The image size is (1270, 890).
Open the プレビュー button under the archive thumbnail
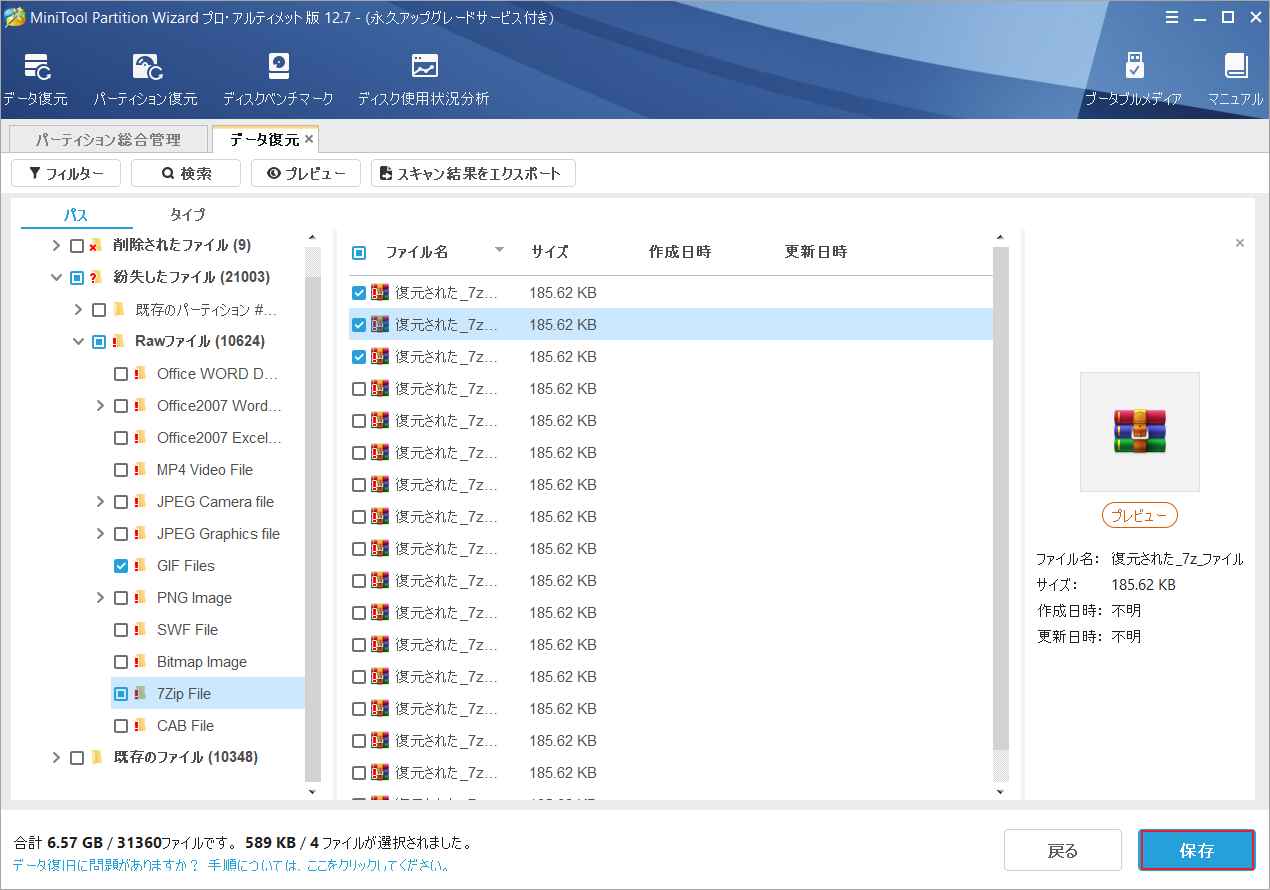[x=1139, y=515]
